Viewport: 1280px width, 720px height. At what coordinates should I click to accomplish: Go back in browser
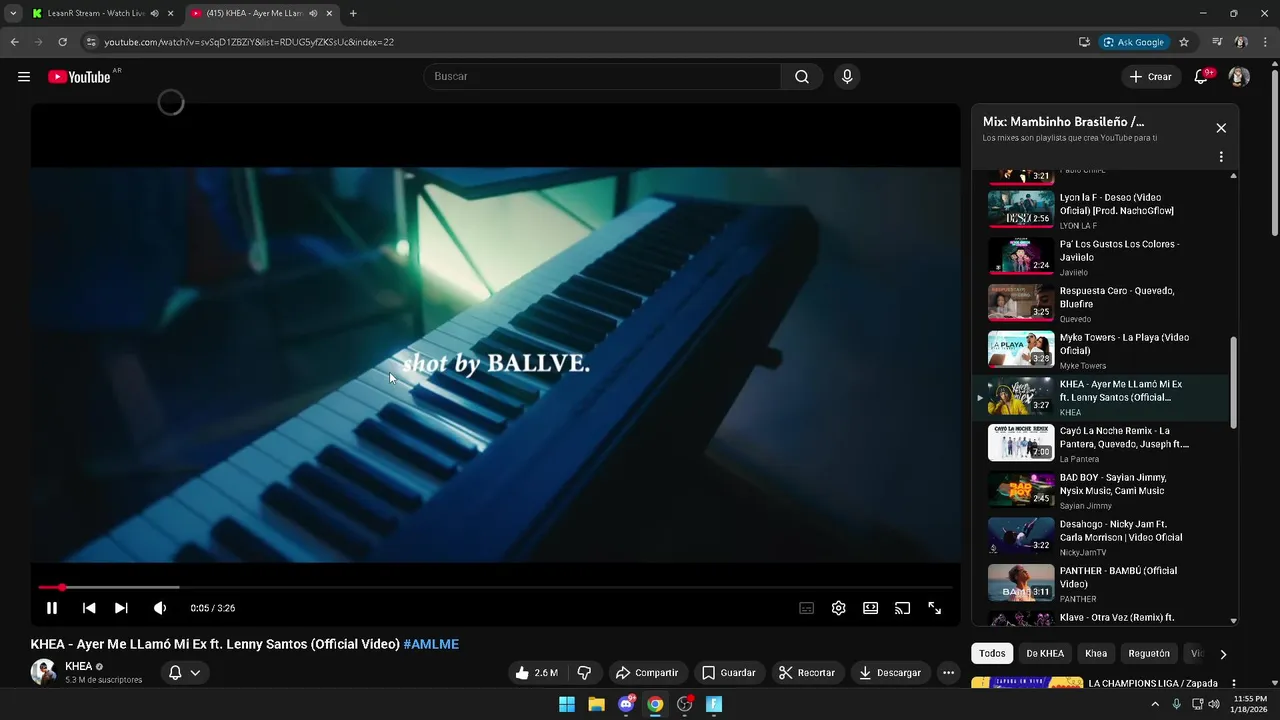click(x=14, y=42)
